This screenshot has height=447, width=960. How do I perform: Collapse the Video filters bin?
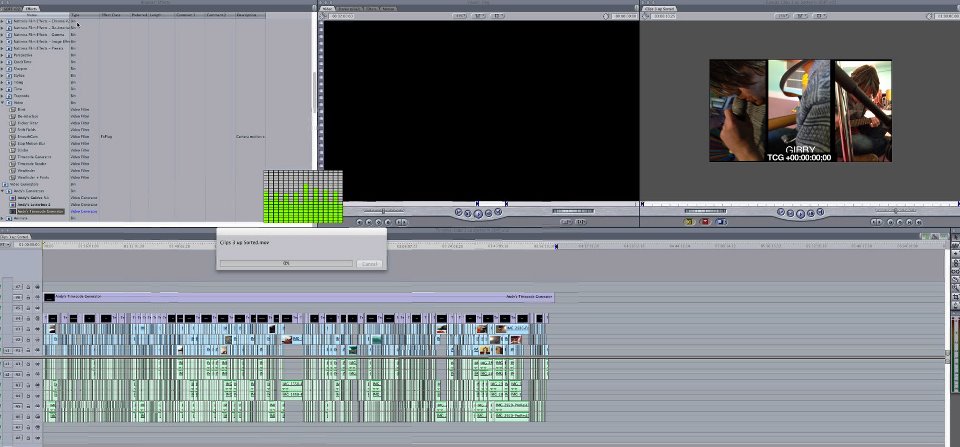(x=5, y=102)
